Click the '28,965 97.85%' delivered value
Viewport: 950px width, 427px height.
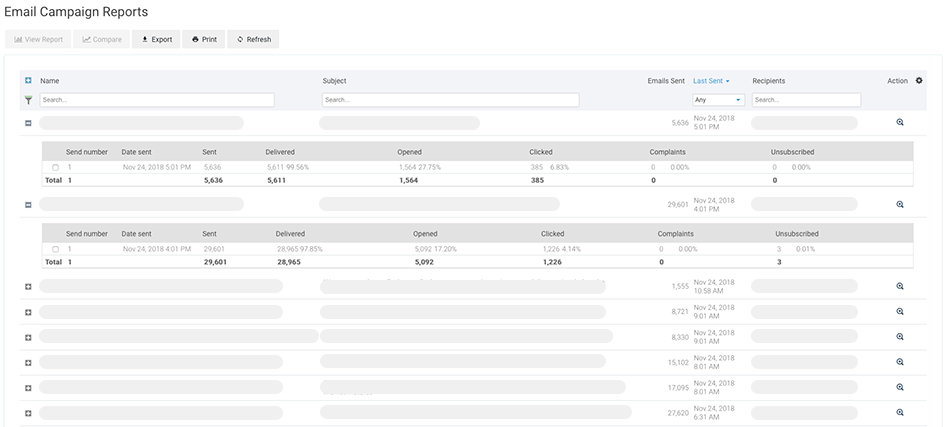click(300, 249)
